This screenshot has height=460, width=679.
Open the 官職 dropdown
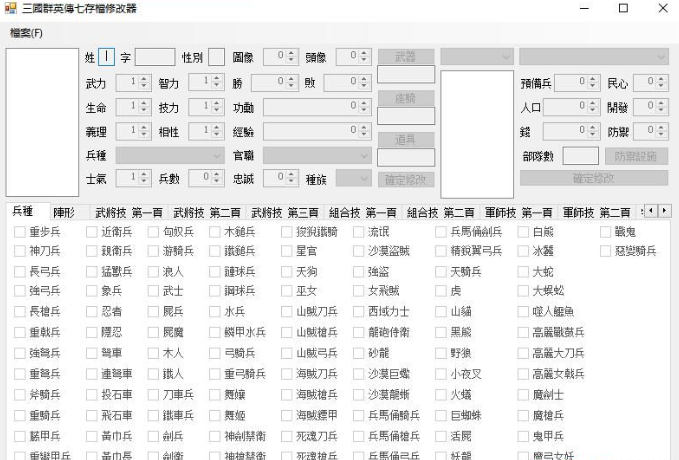pyautogui.click(x=317, y=155)
